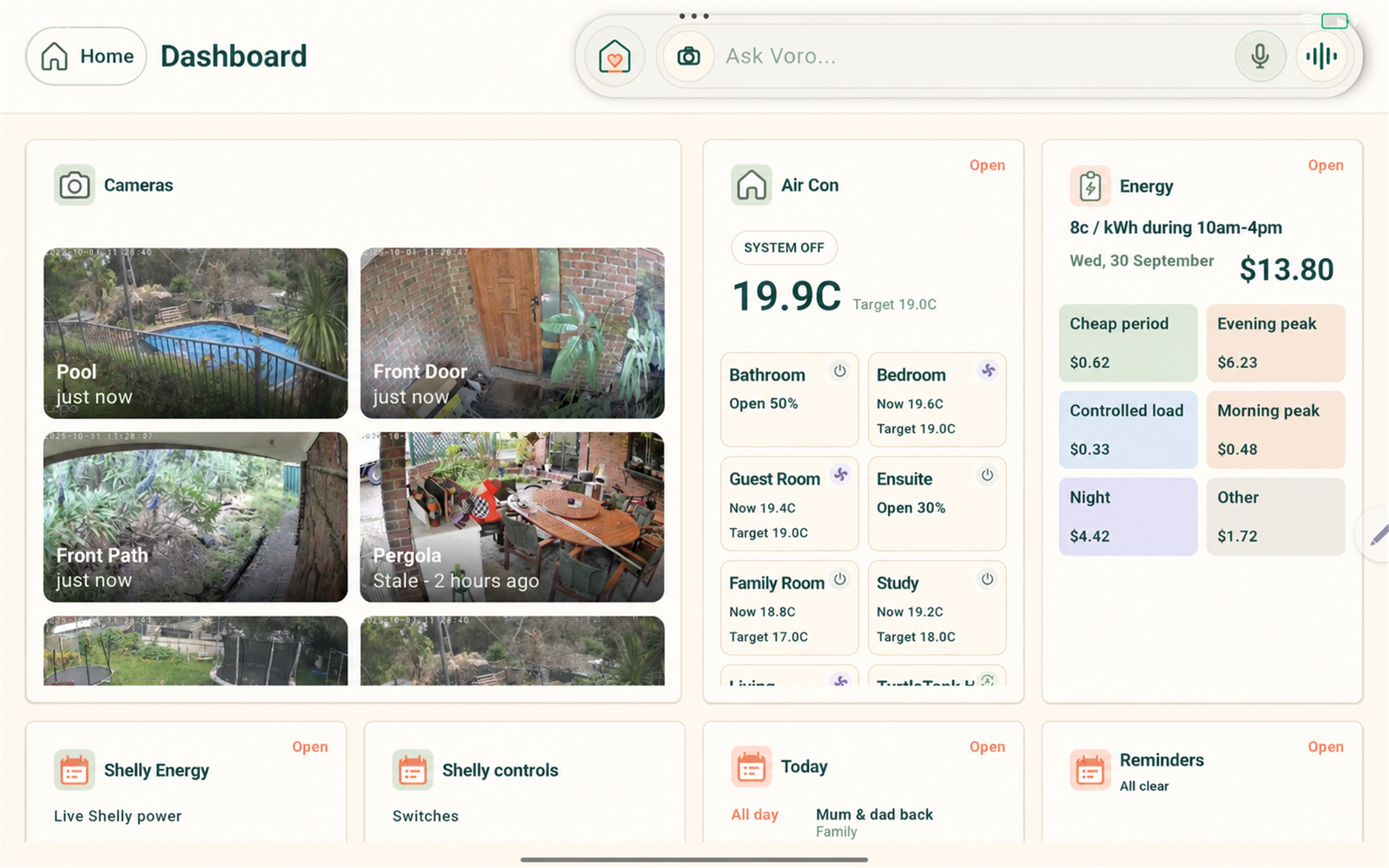Open the Air Con card
1389x868 pixels.
986,165
